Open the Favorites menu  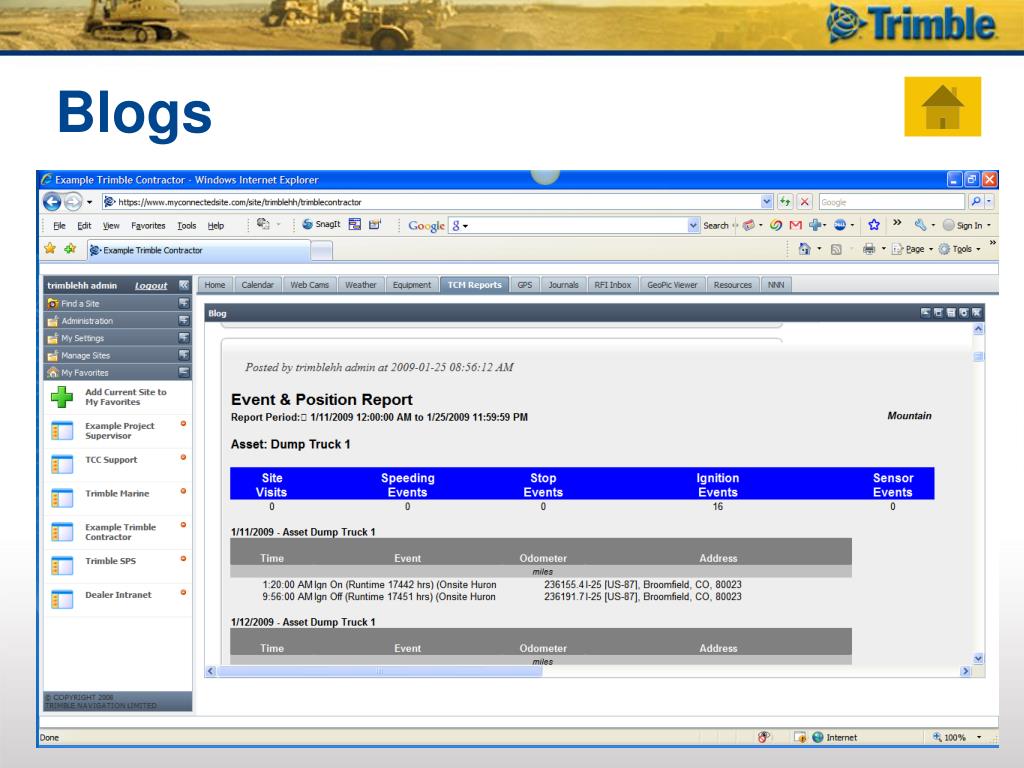point(148,225)
